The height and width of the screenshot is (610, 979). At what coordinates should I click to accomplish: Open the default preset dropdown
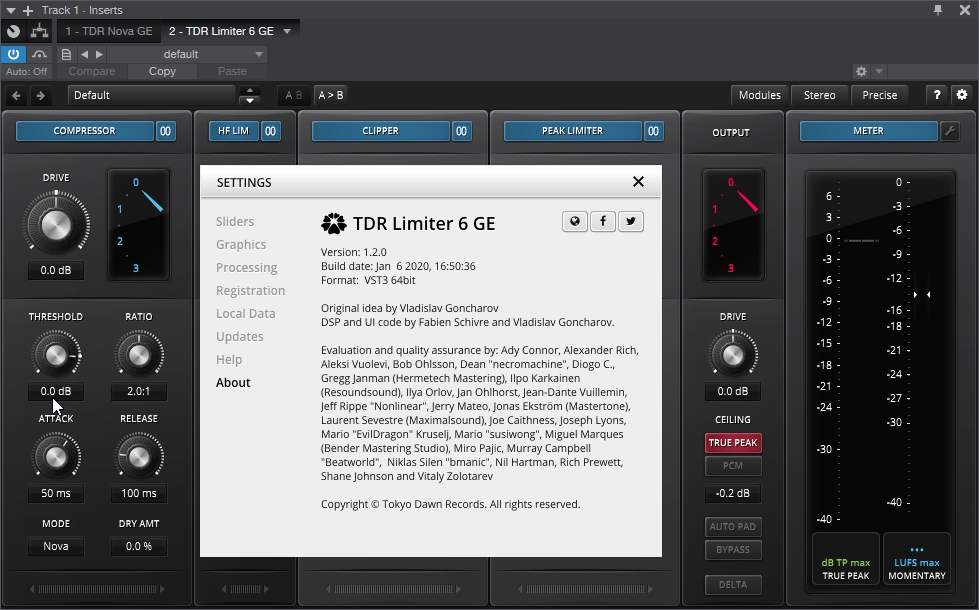187,54
